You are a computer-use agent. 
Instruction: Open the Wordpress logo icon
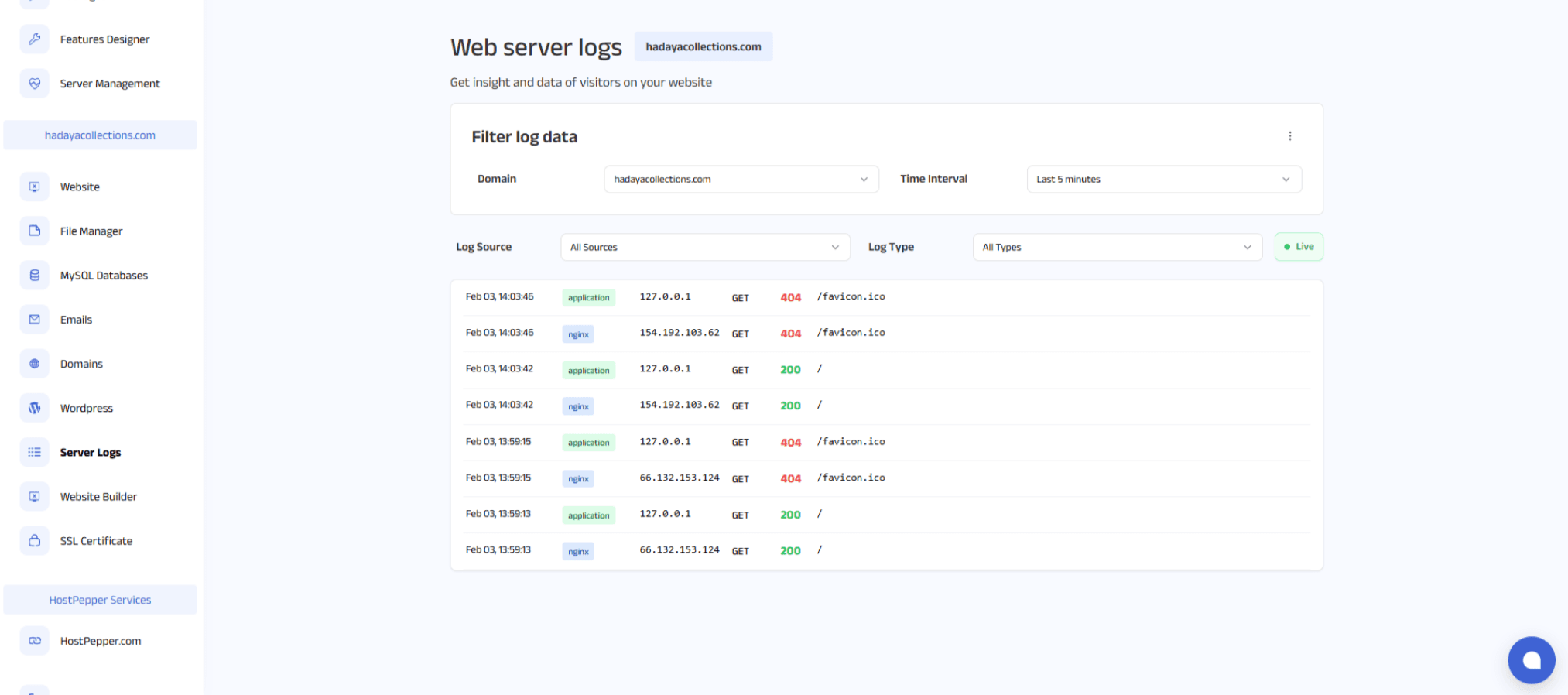point(35,408)
